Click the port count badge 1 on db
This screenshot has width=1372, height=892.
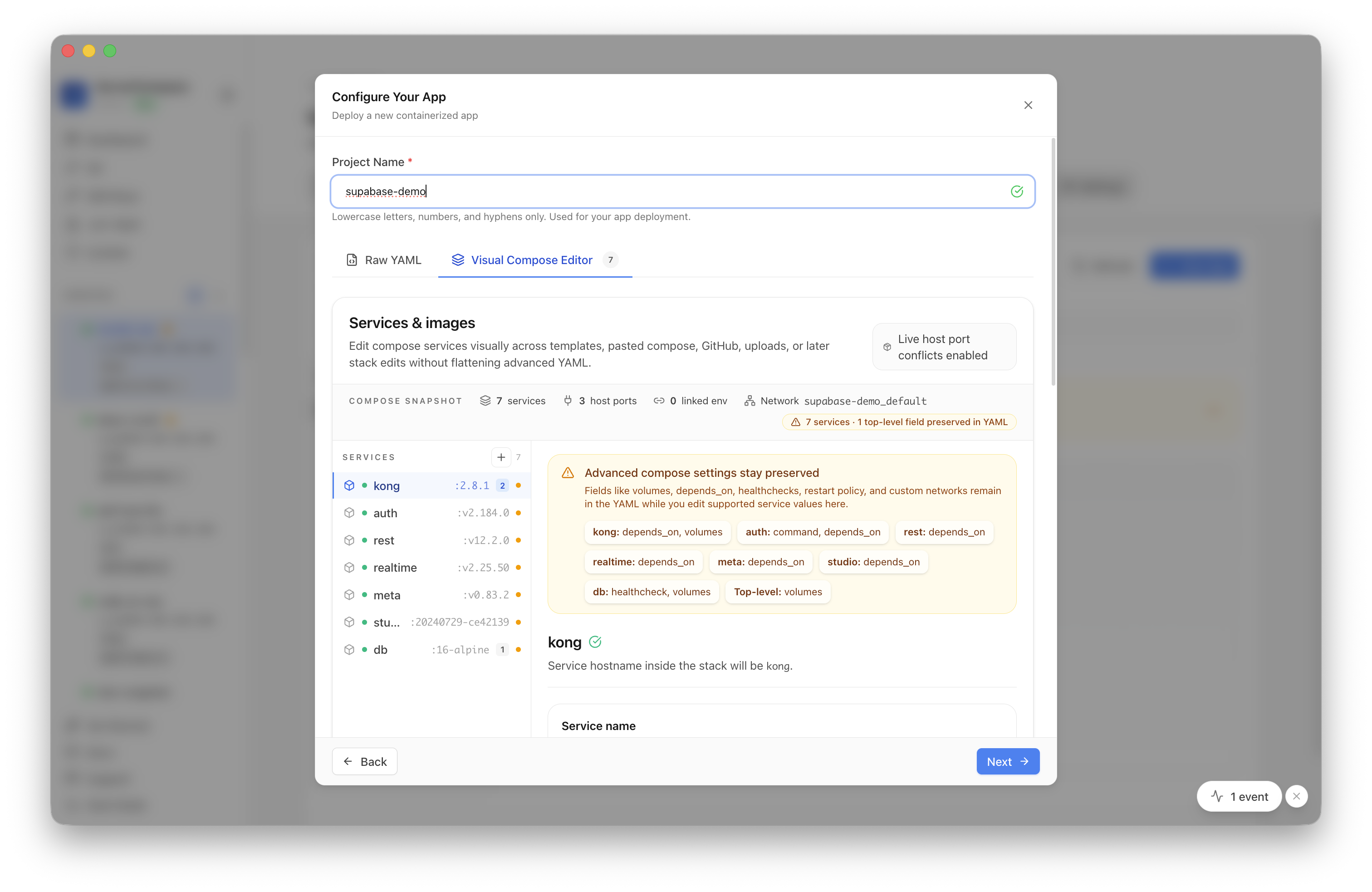[502, 649]
